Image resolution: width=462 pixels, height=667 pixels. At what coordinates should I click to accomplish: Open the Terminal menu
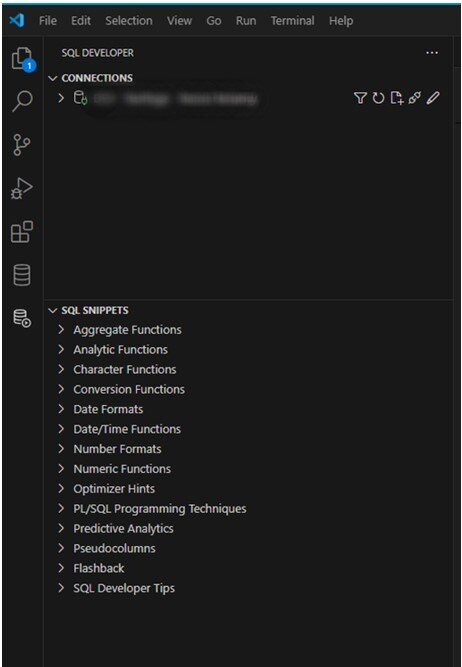click(x=293, y=20)
